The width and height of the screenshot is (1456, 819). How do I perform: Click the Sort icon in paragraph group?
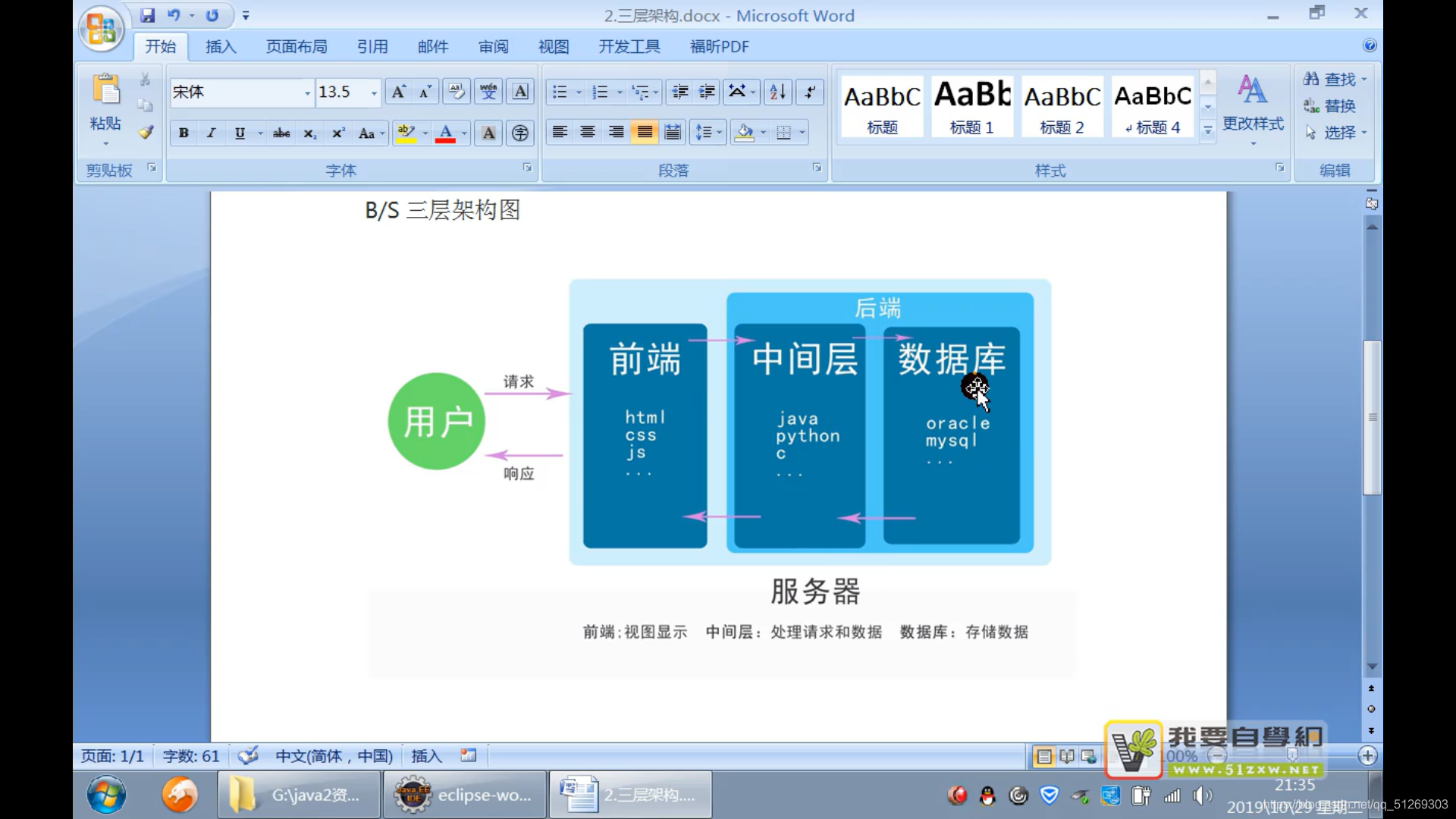777,93
